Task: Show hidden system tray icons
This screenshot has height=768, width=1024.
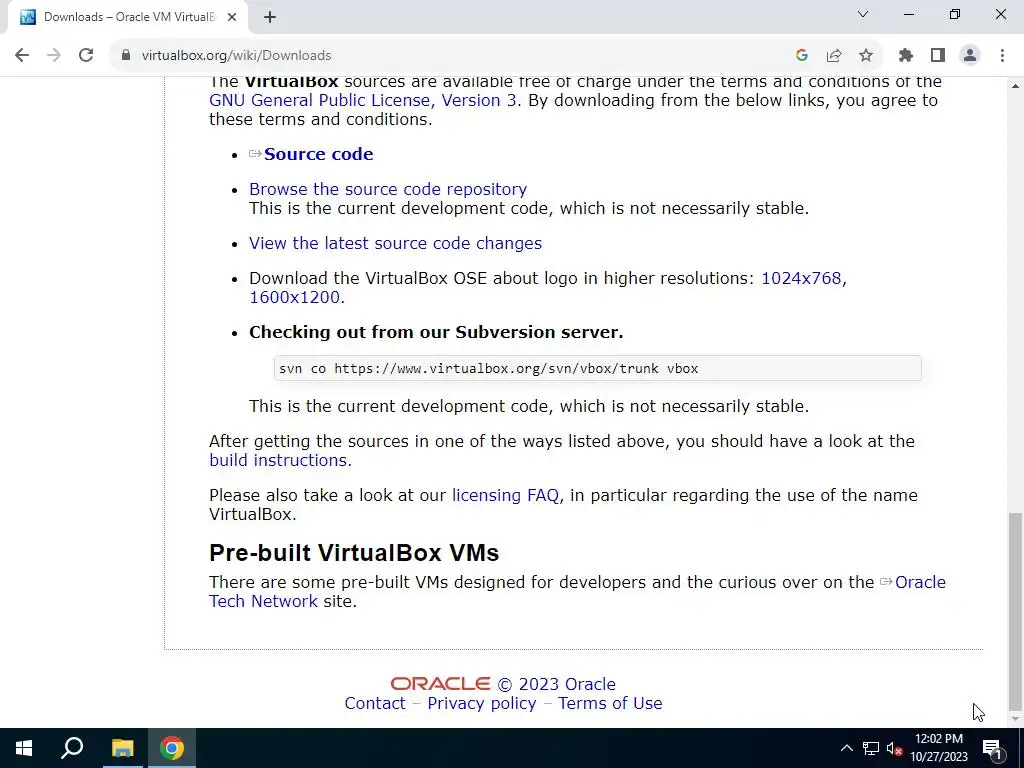Action: (846, 748)
